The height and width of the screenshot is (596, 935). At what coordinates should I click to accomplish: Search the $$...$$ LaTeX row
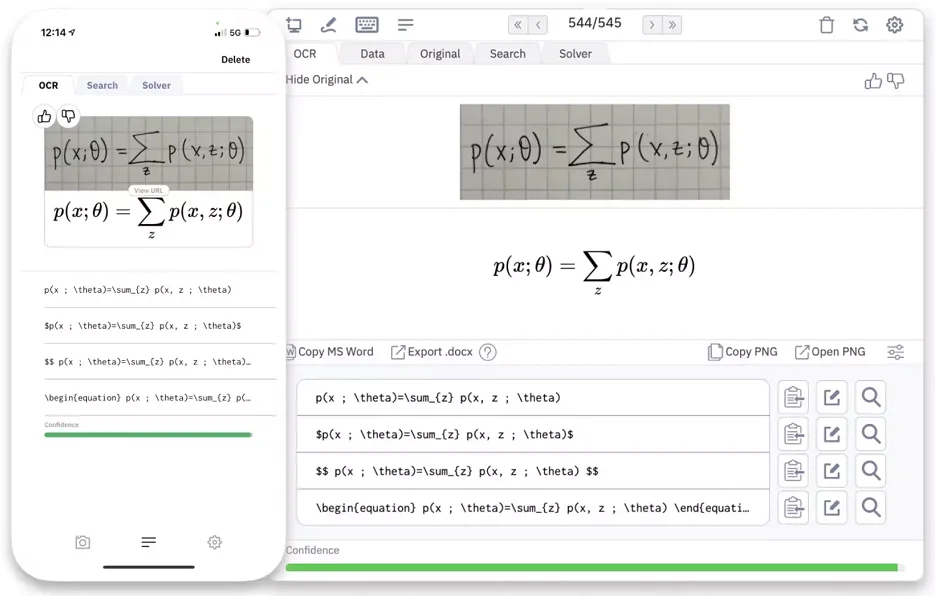click(x=871, y=471)
